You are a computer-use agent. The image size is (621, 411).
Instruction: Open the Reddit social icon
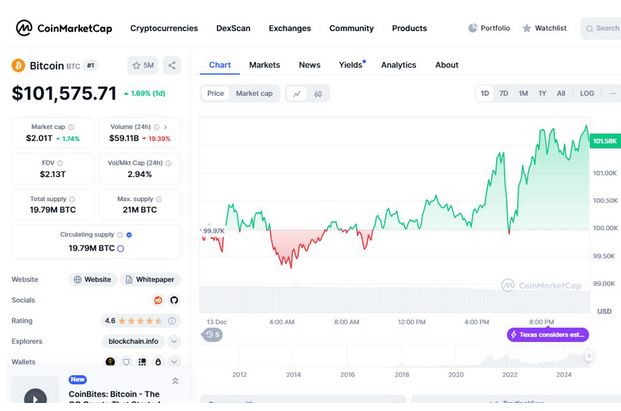click(x=157, y=300)
